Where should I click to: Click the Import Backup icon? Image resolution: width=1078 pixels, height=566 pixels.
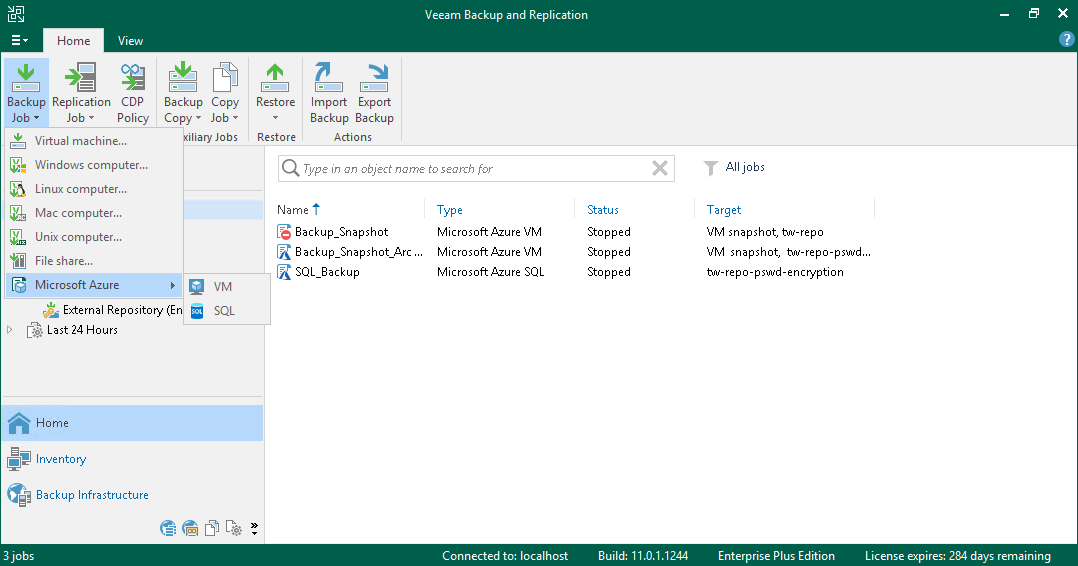point(329,77)
